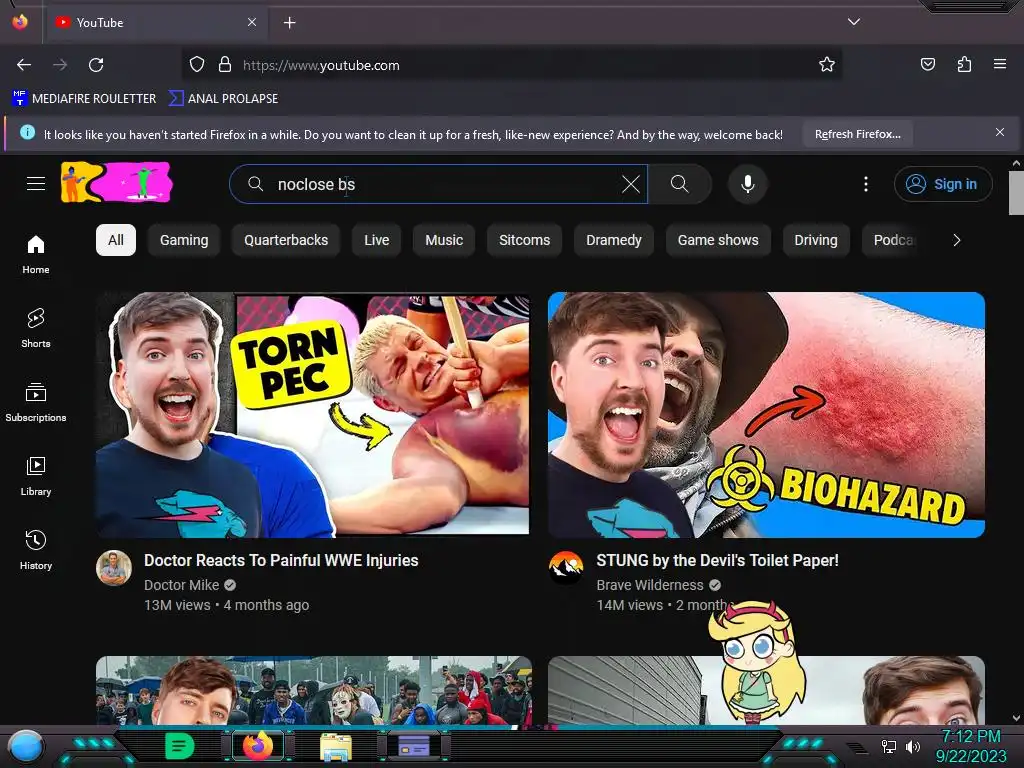Select the Gaming filter chip
1024x768 pixels.
pyautogui.click(x=184, y=240)
